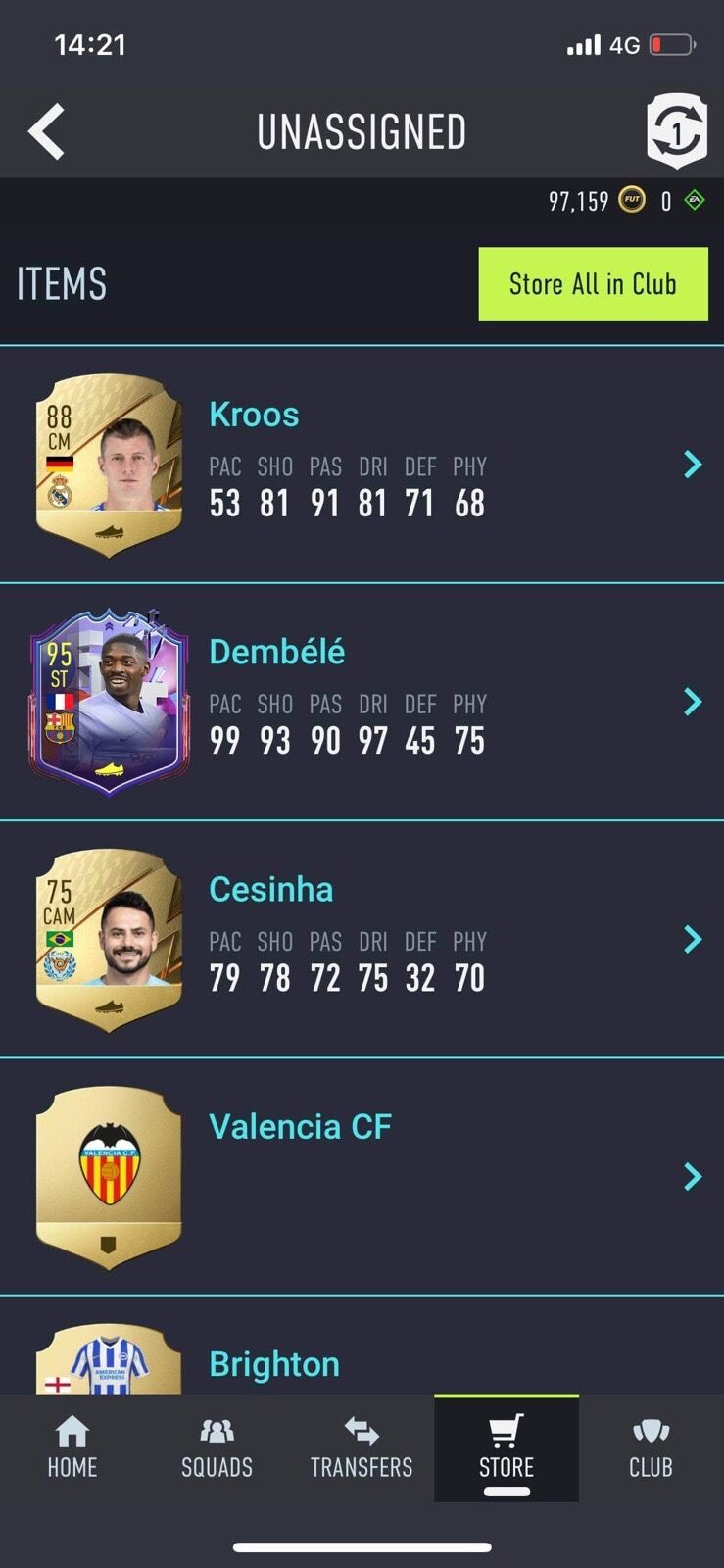Screen dimensions: 724x1568
Task: Tap the green FIFA points icon
Action: tap(695, 200)
